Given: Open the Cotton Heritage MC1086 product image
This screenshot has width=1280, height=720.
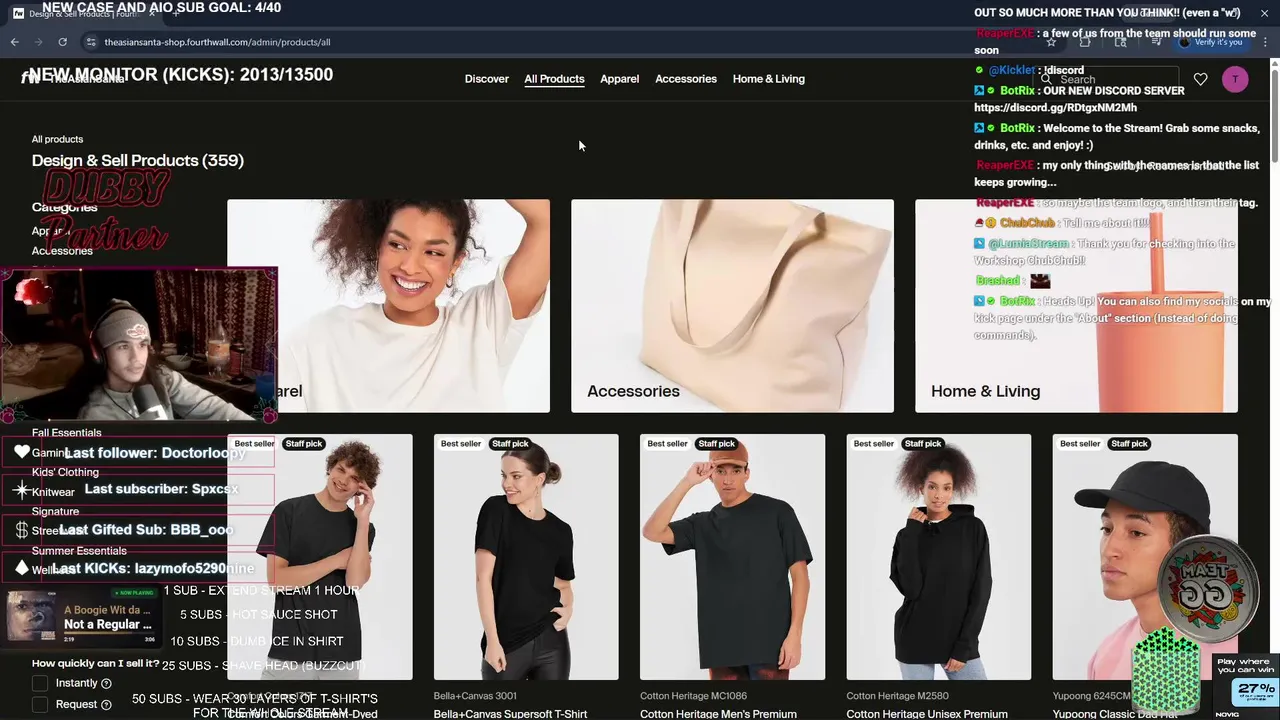Looking at the screenshot, I should pyautogui.click(x=733, y=557).
